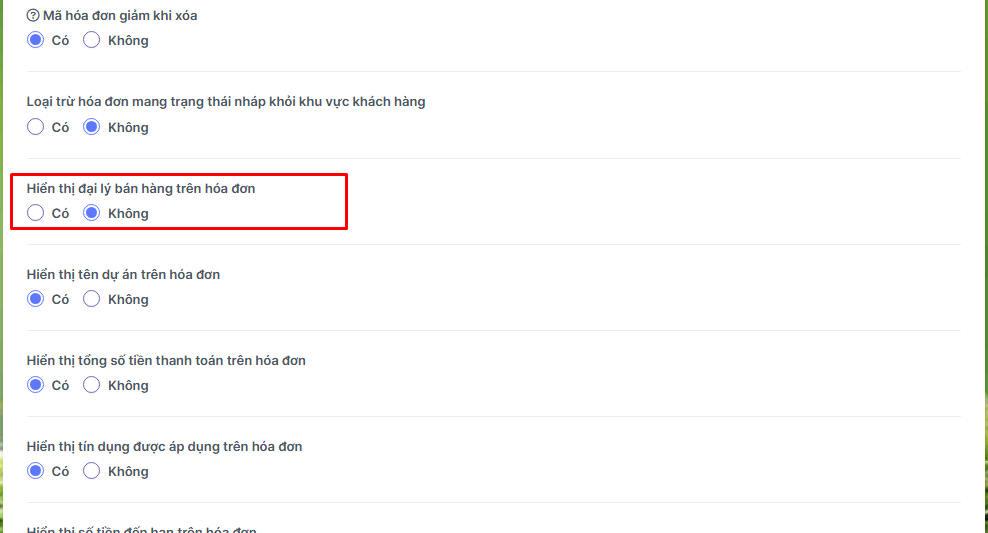Select Có for Hiển thị tổng số tiền thanh toán

(x=36, y=385)
